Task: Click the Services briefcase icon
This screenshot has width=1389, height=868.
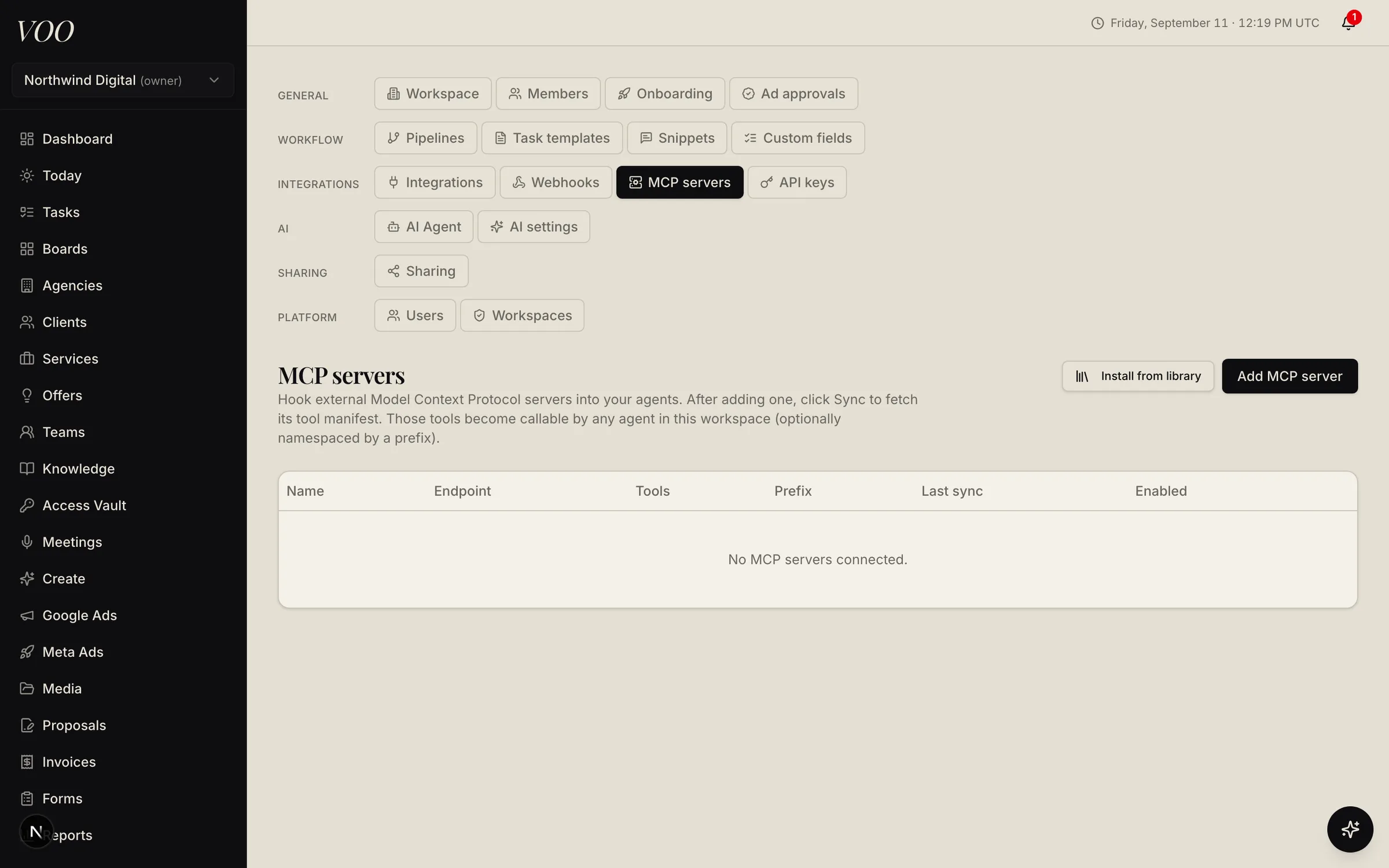Action: 27,359
